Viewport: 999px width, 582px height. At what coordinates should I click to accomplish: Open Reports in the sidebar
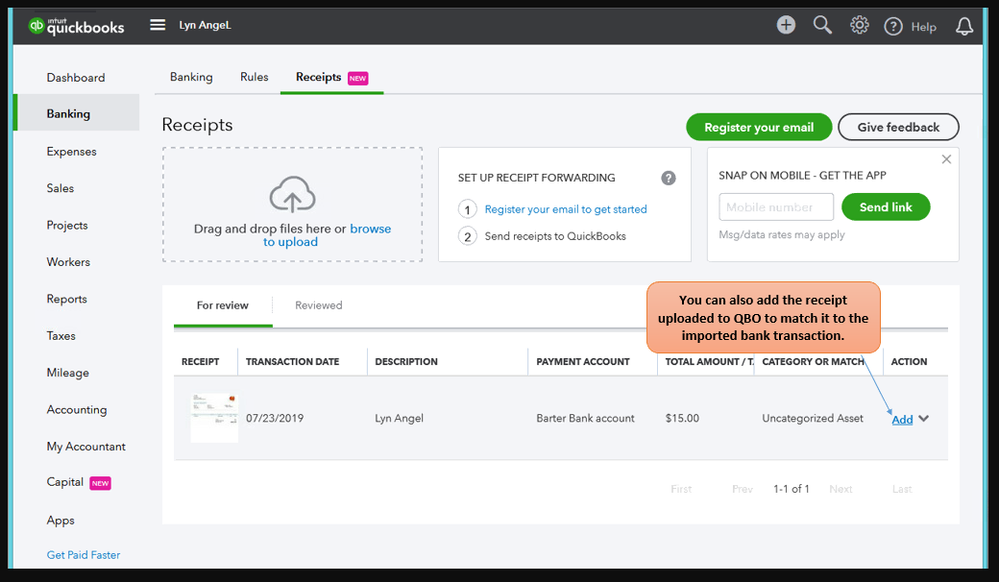(x=66, y=299)
